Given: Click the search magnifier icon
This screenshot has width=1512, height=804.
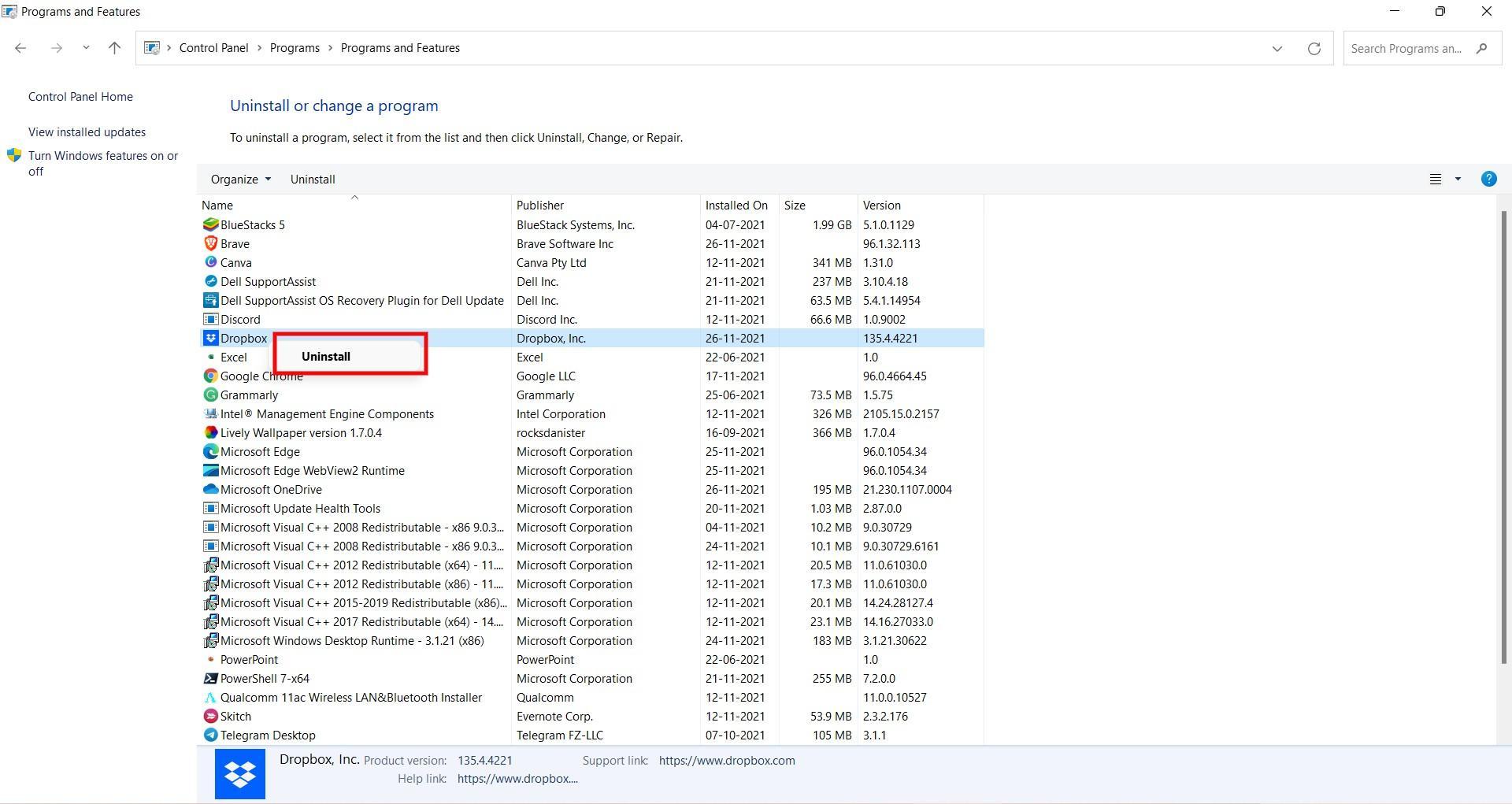Looking at the screenshot, I should click(1481, 49).
